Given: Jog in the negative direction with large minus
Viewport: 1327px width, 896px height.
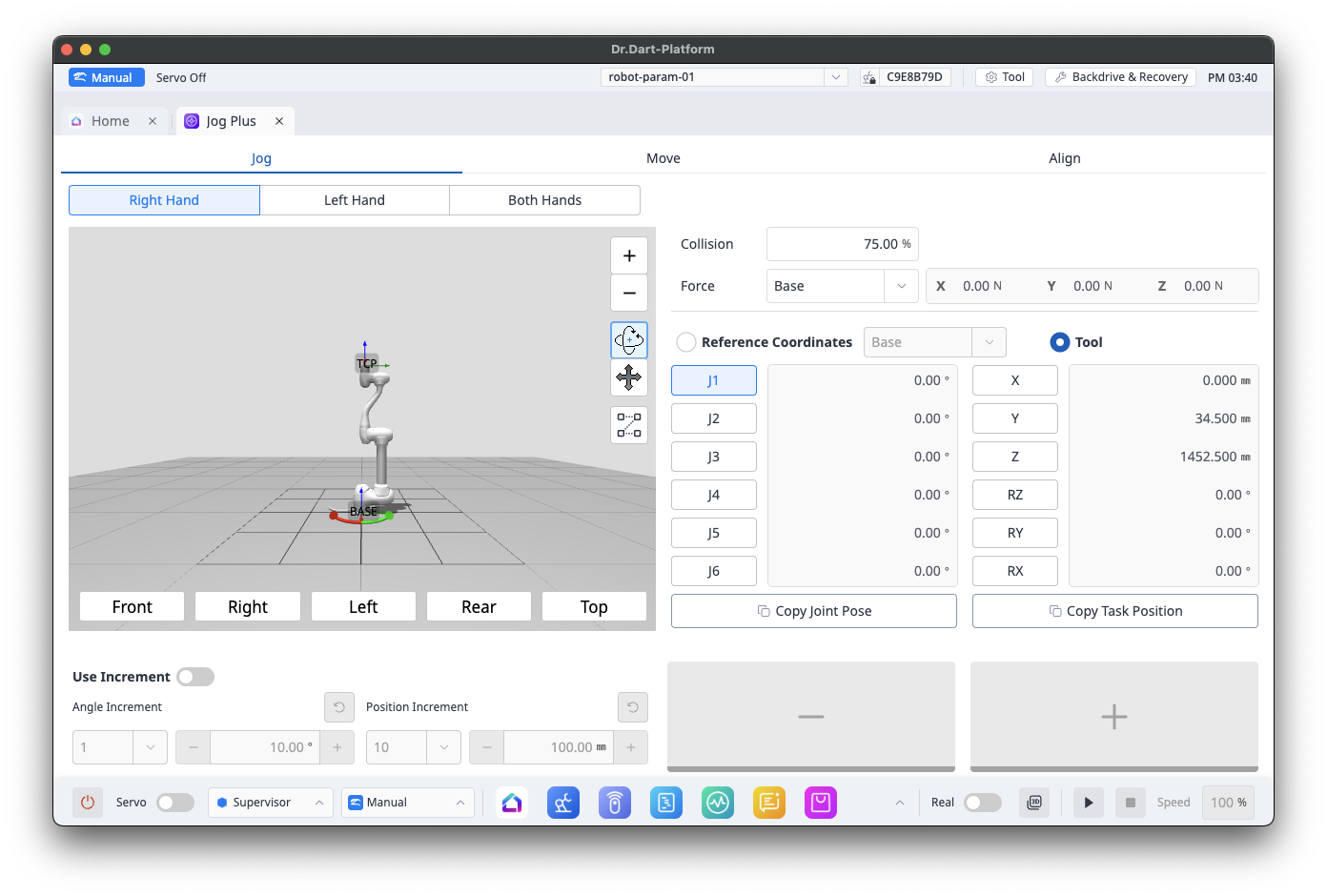Looking at the screenshot, I should coord(811,717).
